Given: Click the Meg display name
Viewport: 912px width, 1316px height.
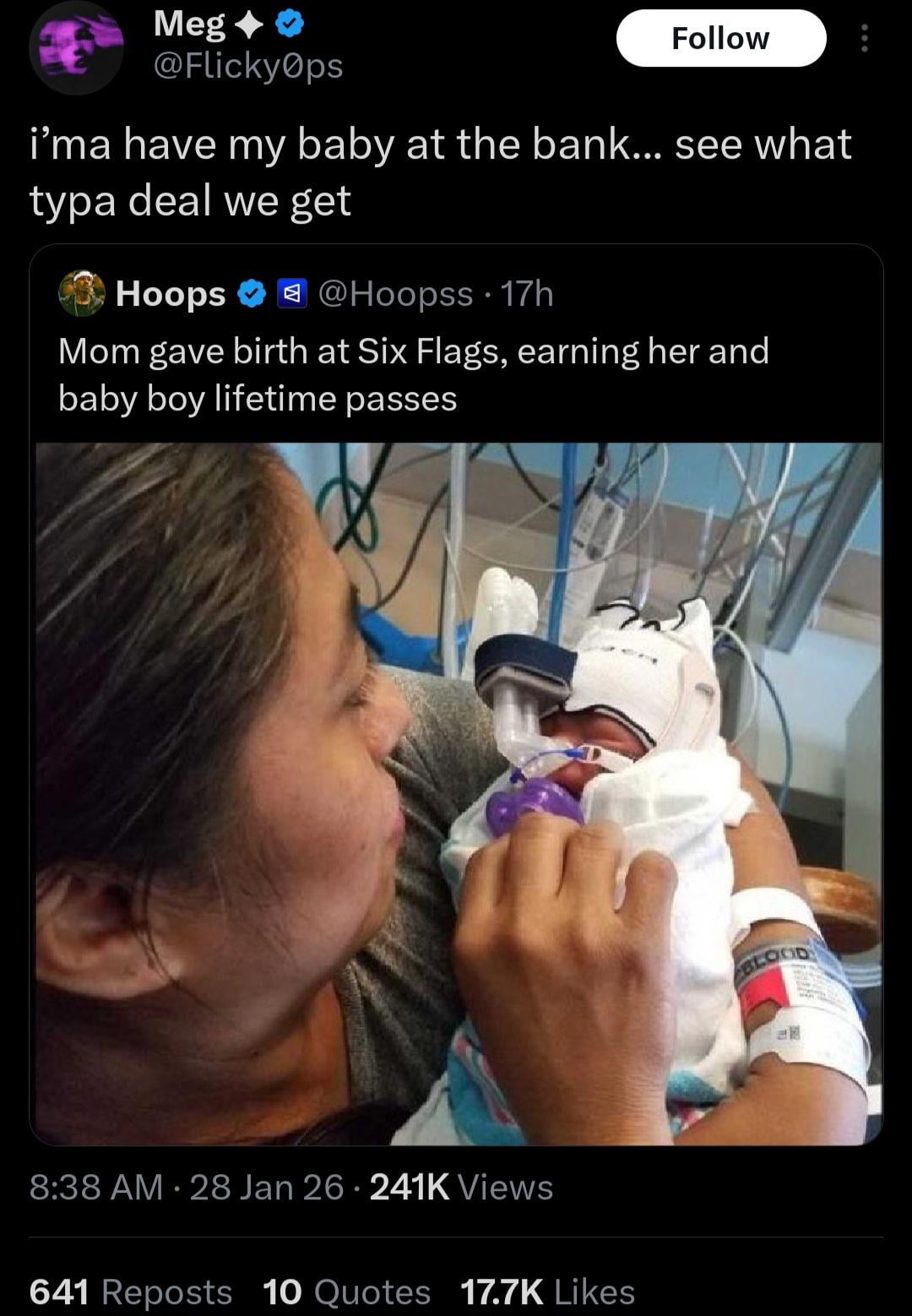Looking at the screenshot, I should tap(189, 26).
